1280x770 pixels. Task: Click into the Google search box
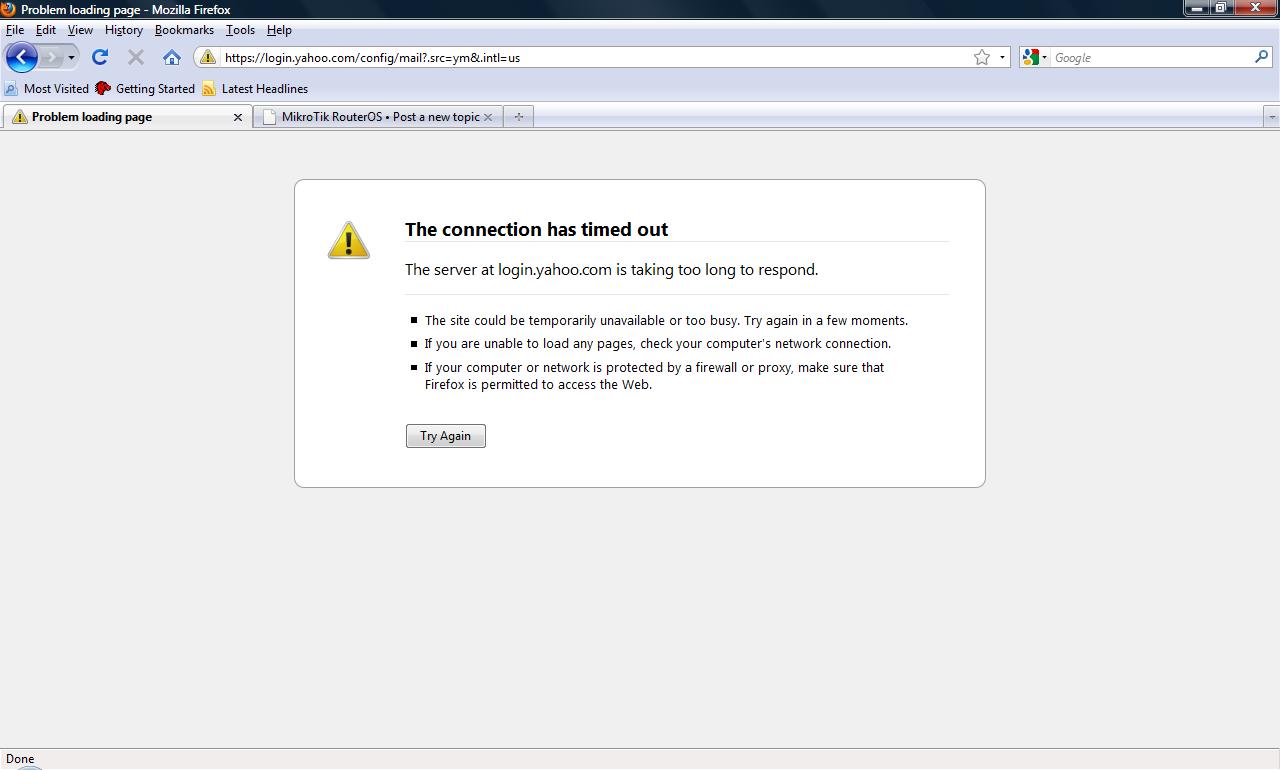(x=1151, y=57)
